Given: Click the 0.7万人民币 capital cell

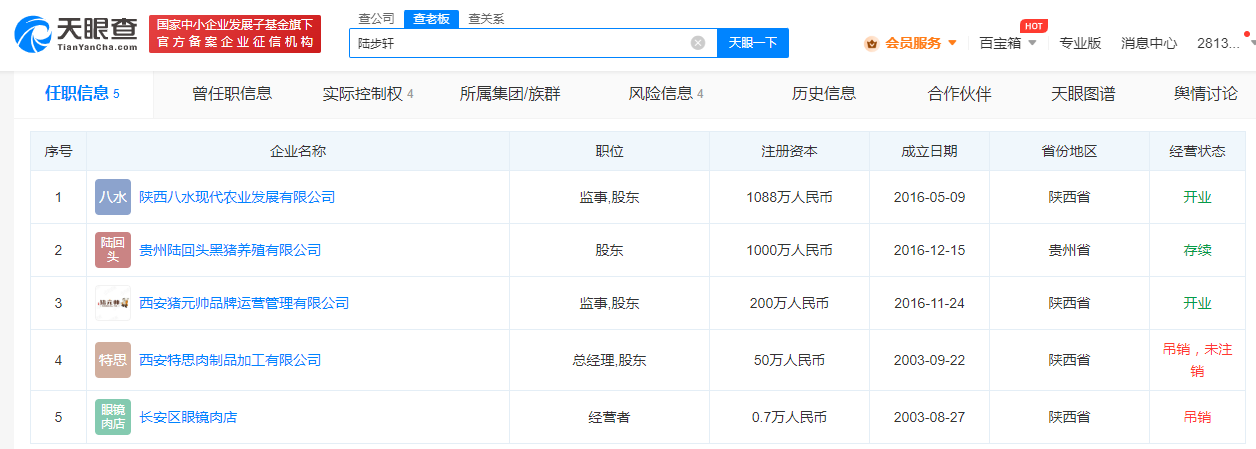Looking at the screenshot, I should (790, 417).
